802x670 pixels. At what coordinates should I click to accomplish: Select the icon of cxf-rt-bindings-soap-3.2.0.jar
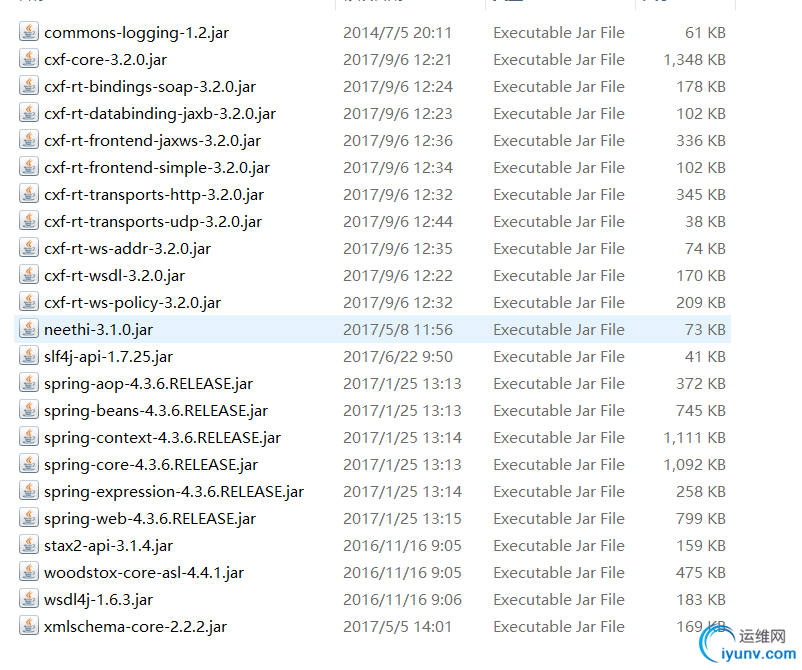[x=29, y=86]
